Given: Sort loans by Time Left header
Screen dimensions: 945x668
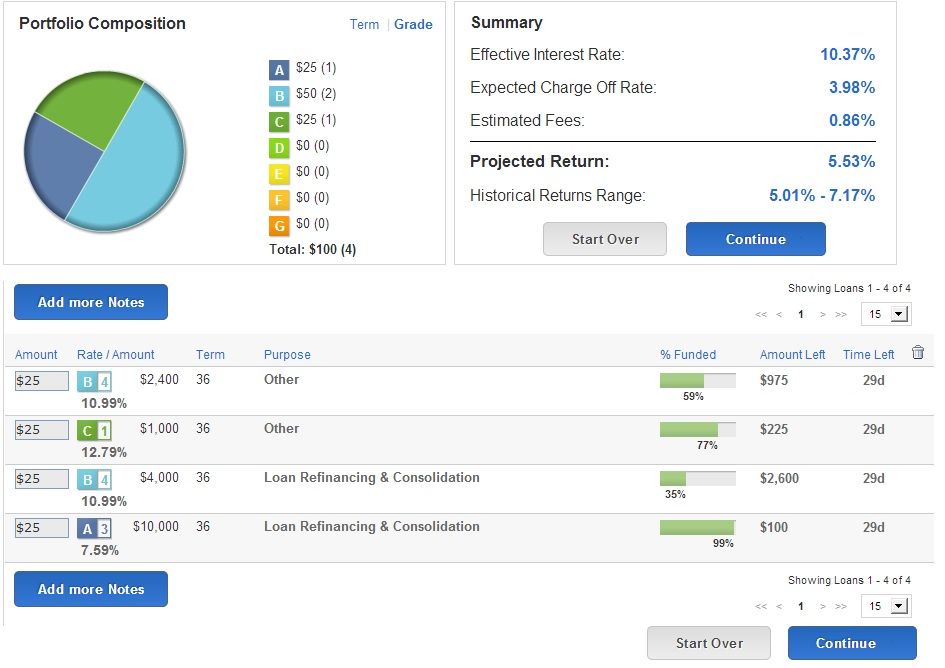Looking at the screenshot, I should click(x=868, y=354).
